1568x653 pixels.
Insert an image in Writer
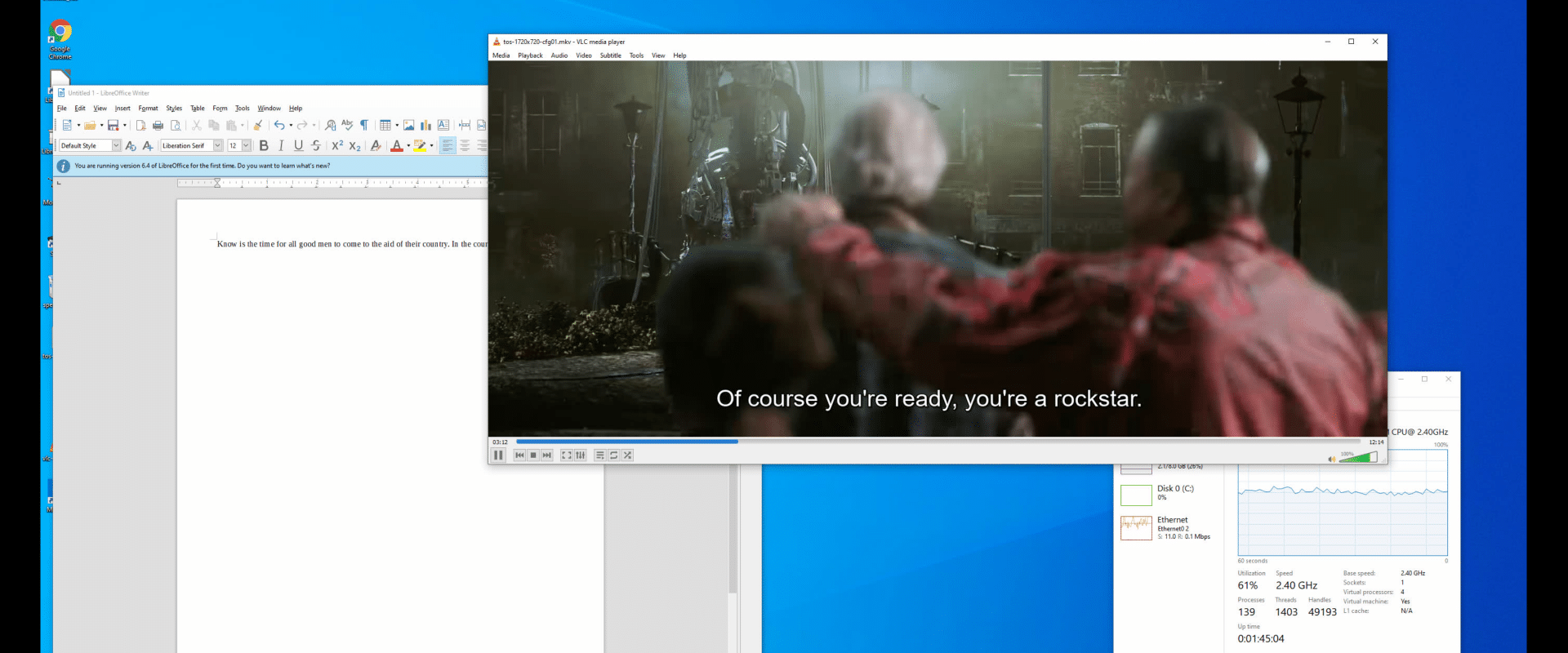click(x=409, y=125)
